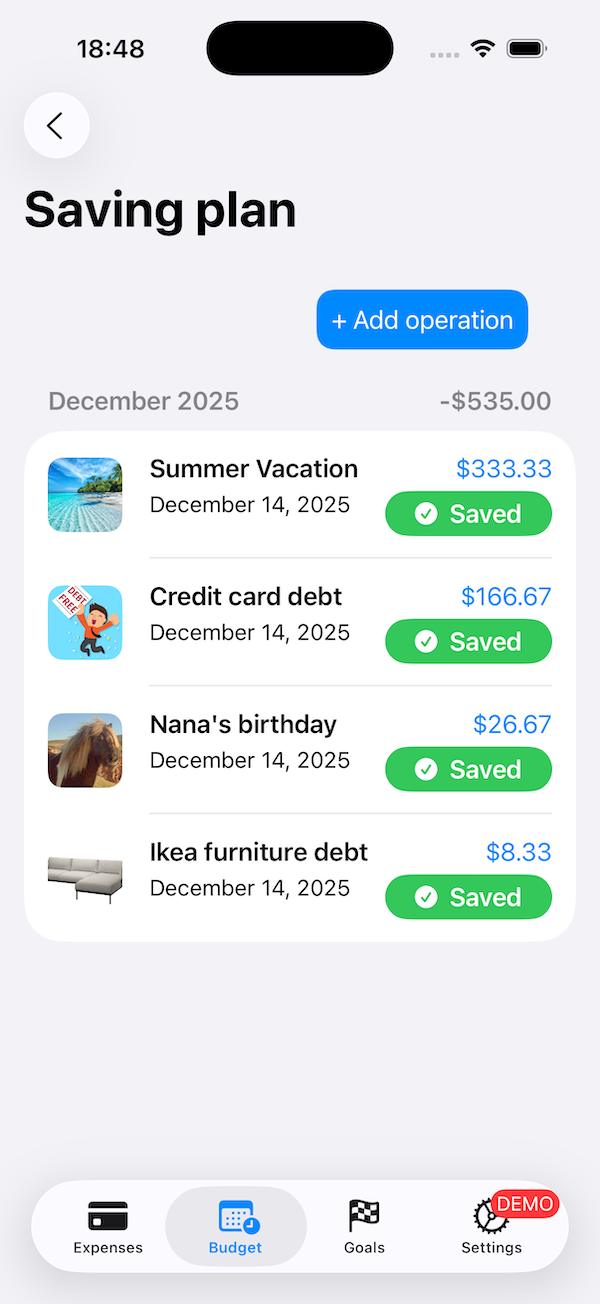Click the debt-free cartoon icon for Credit card debt
This screenshot has height=1304, width=600.
click(x=85, y=622)
